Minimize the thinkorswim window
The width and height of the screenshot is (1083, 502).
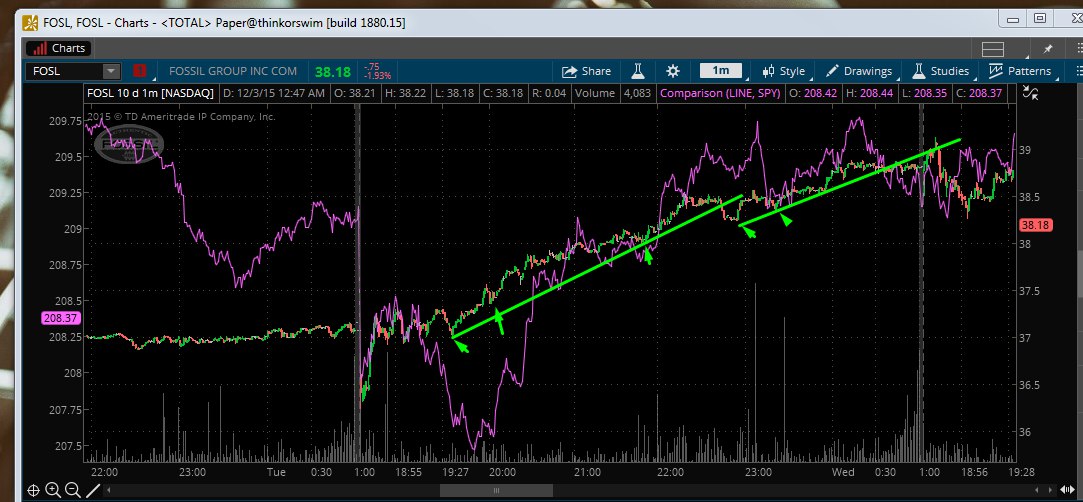(x=1013, y=19)
